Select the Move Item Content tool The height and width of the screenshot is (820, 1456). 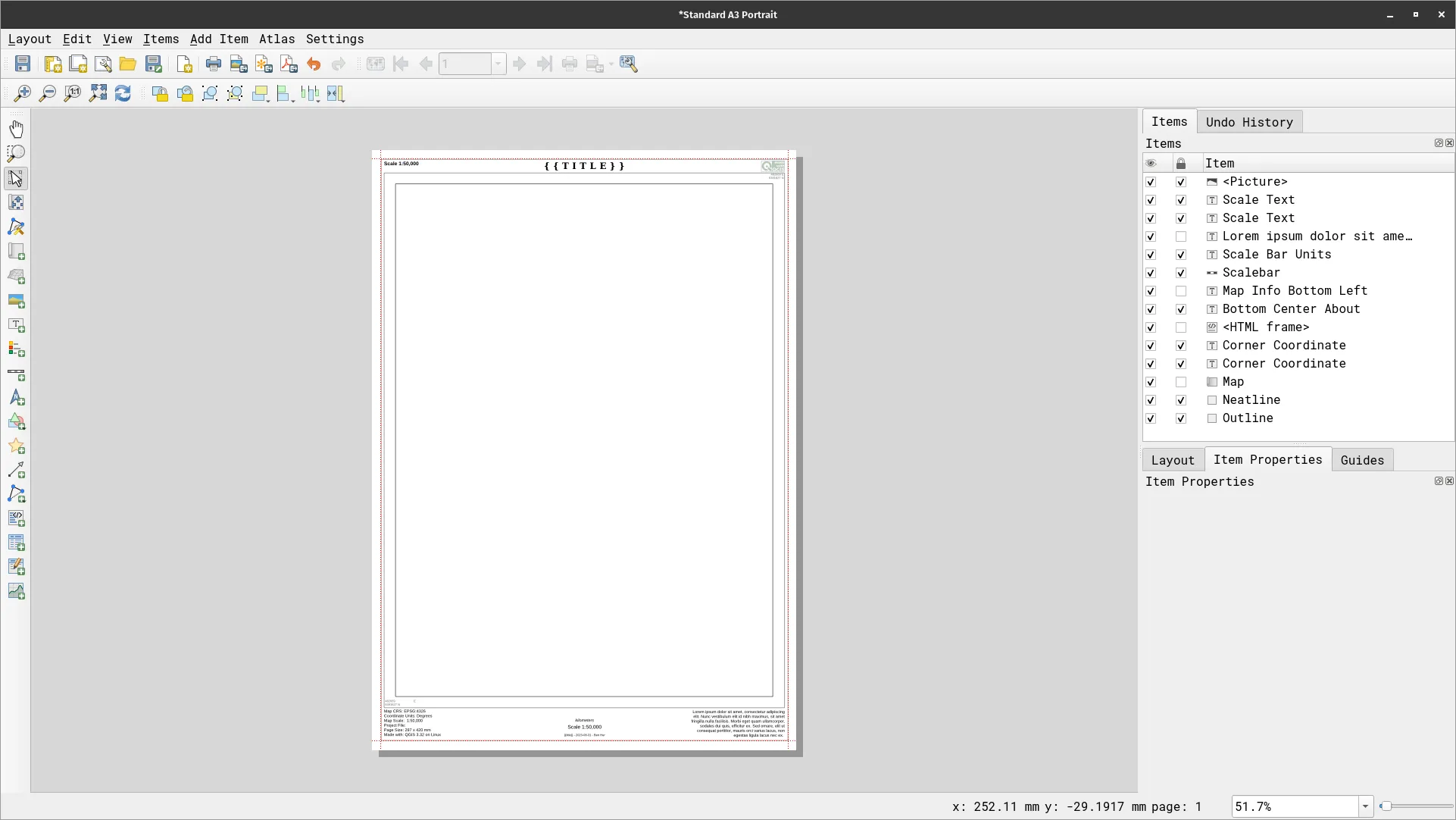tap(17, 202)
